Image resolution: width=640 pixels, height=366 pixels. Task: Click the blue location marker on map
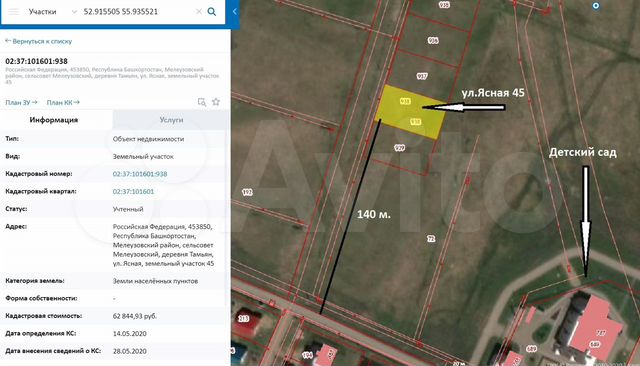pyautogui.click(x=596, y=6)
